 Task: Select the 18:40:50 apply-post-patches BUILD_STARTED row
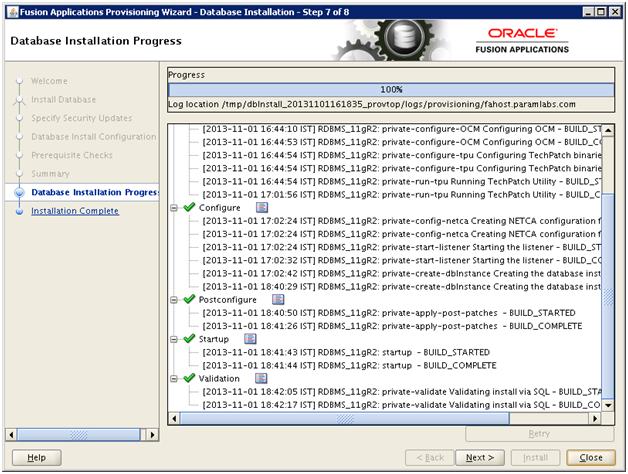[389, 313]
